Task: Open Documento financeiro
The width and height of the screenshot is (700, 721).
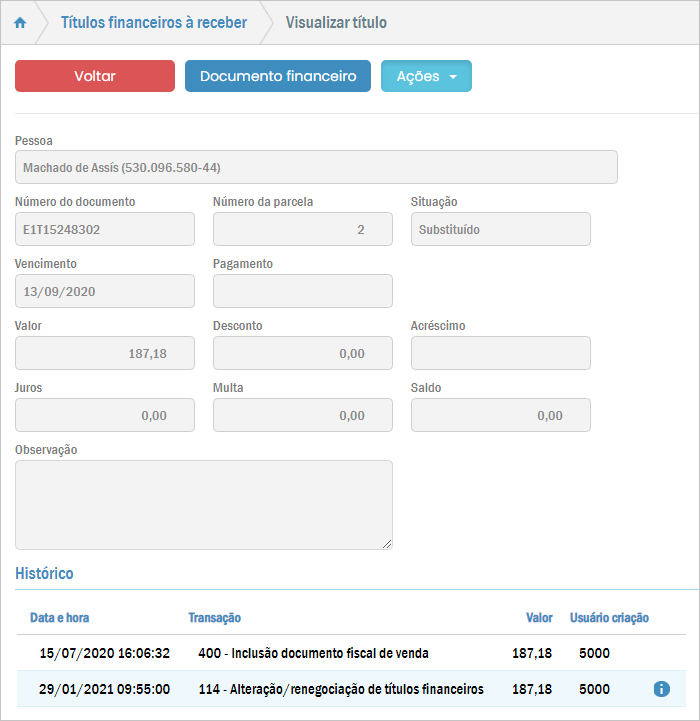Action: click(x=278, y=76)
